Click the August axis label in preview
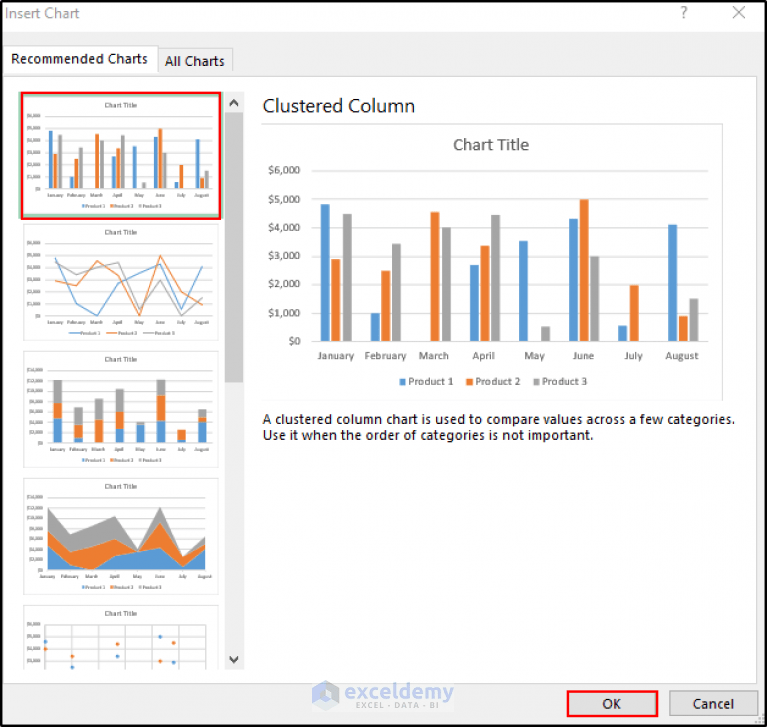The width and height of the screenshot is (767, 727). [x=682, y=356]
